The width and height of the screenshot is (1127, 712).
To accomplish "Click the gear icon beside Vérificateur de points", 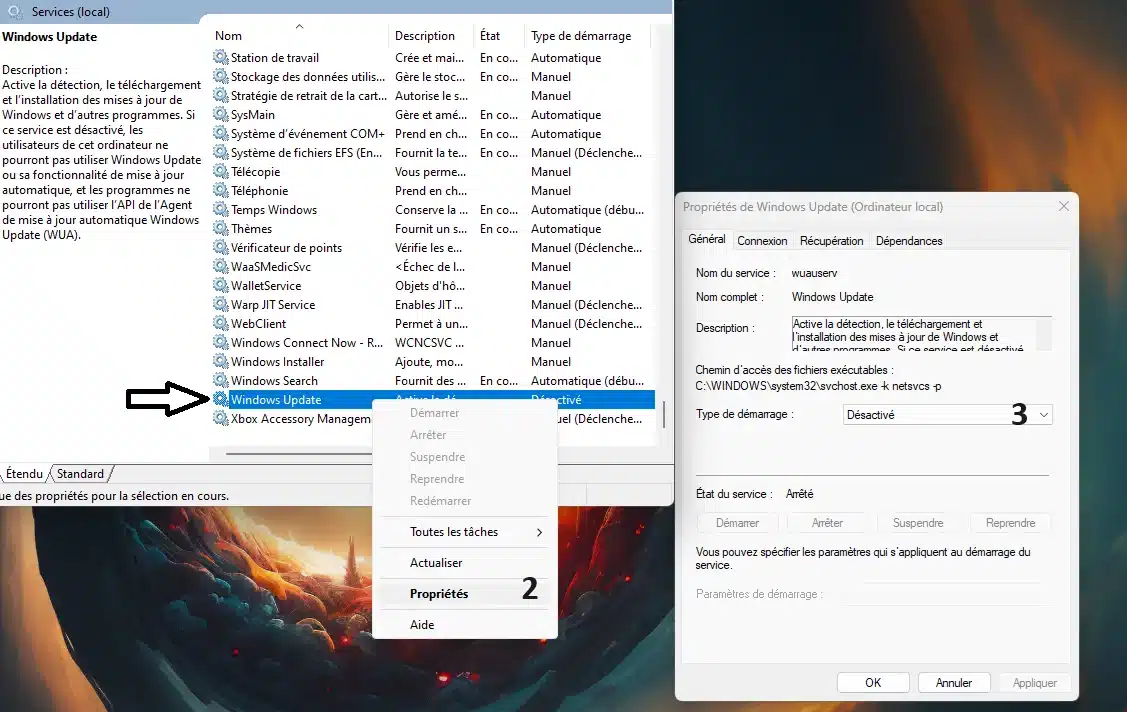I will point(221,247).
